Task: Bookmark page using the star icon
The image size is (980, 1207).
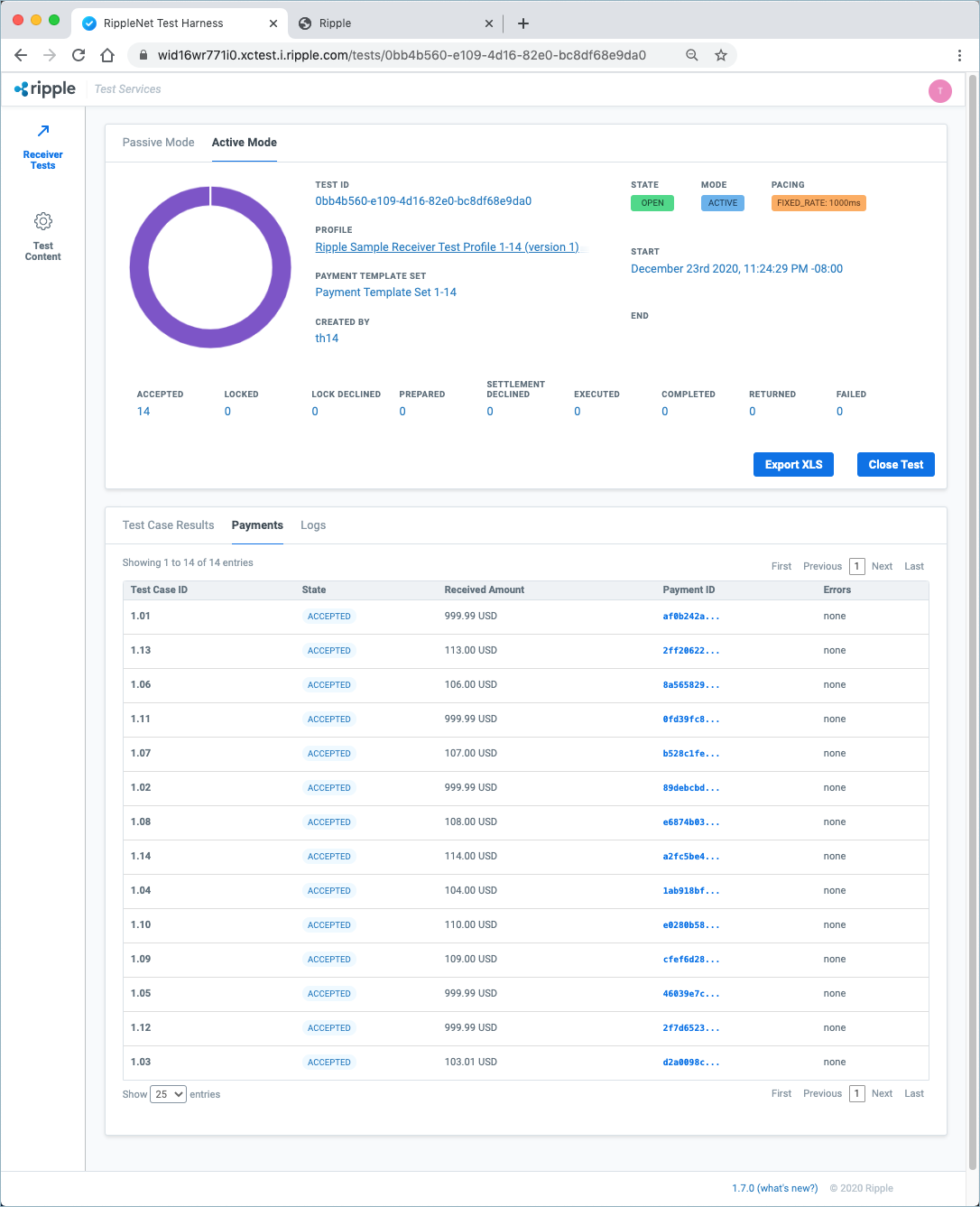Action: tap(721, 55)
